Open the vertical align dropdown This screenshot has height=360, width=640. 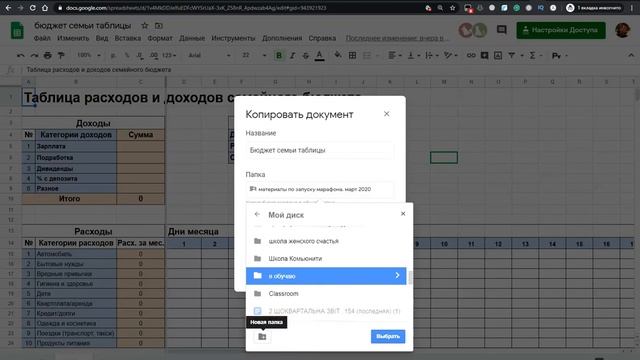click(413, 55)
